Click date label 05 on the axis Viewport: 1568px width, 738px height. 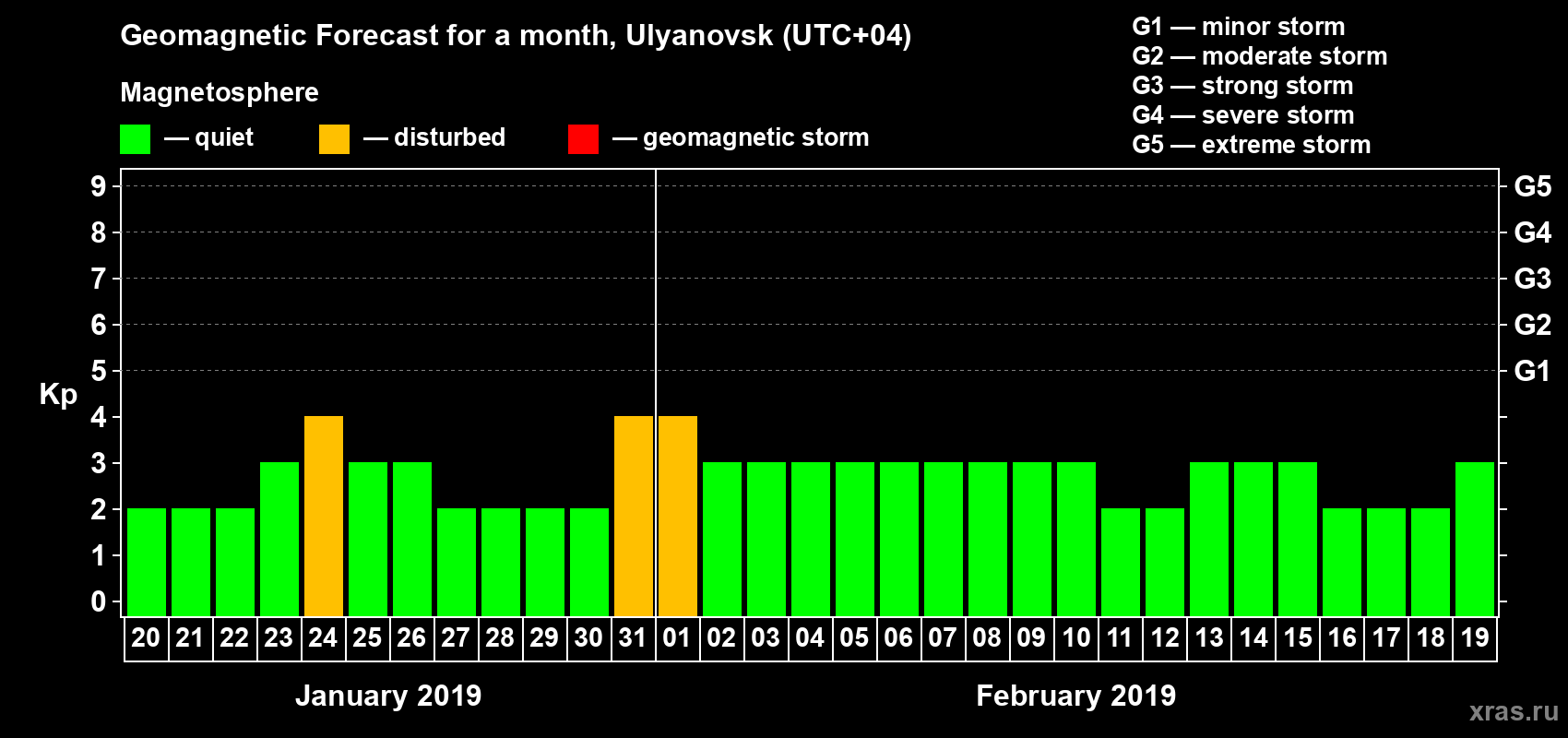point(854,637)
